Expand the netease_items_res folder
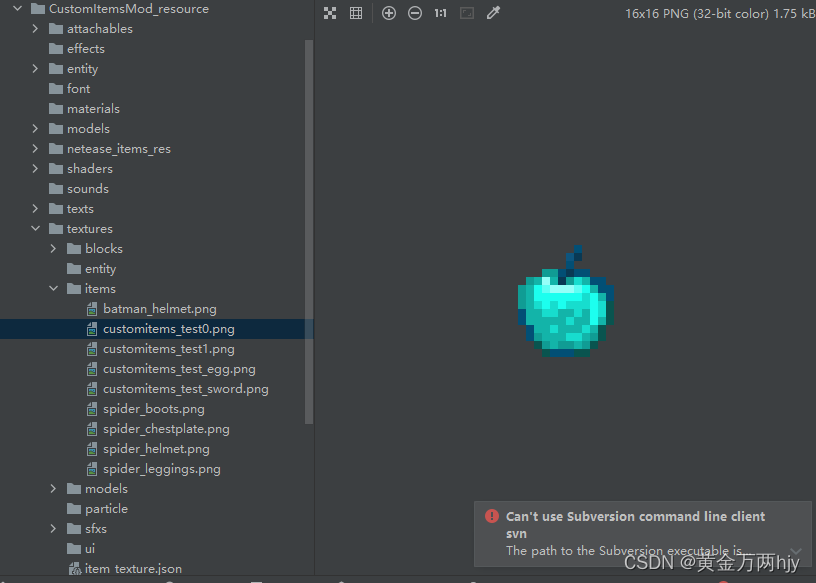The height and width of the screenshot is (583, 816). coord(35,149)
